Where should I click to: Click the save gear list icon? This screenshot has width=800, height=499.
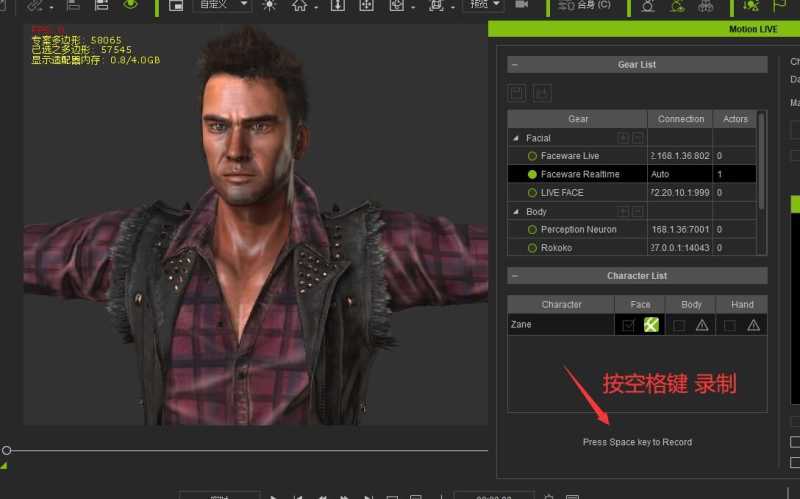point(517,93)
